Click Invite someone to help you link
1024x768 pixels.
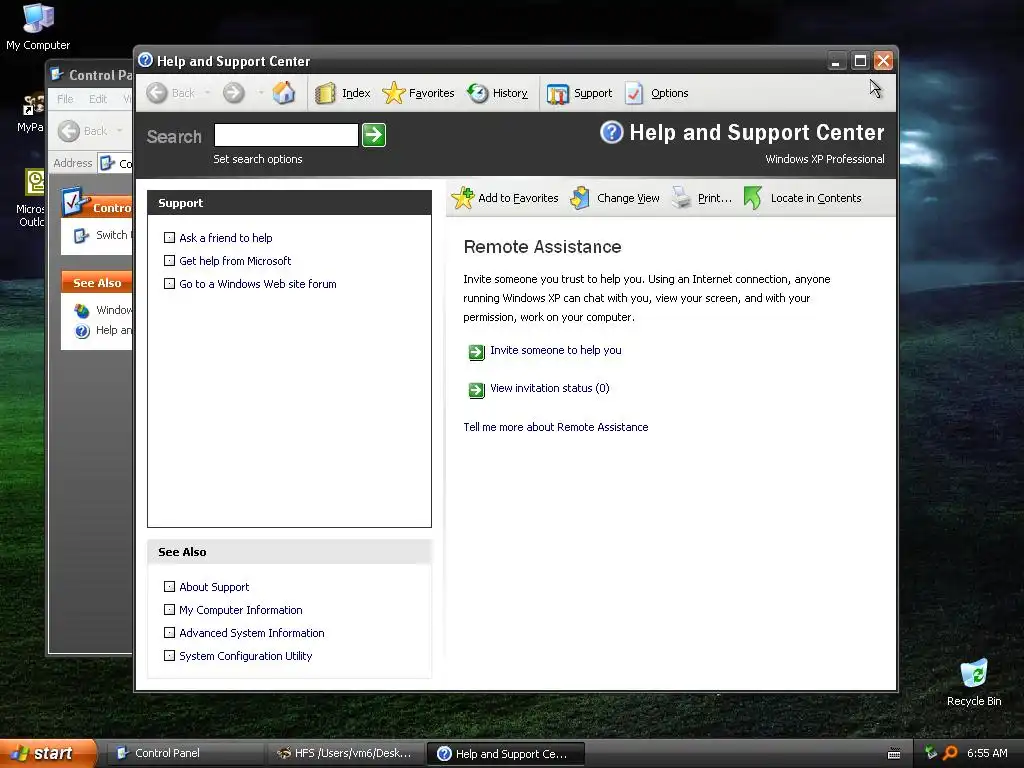pos(556,350)
